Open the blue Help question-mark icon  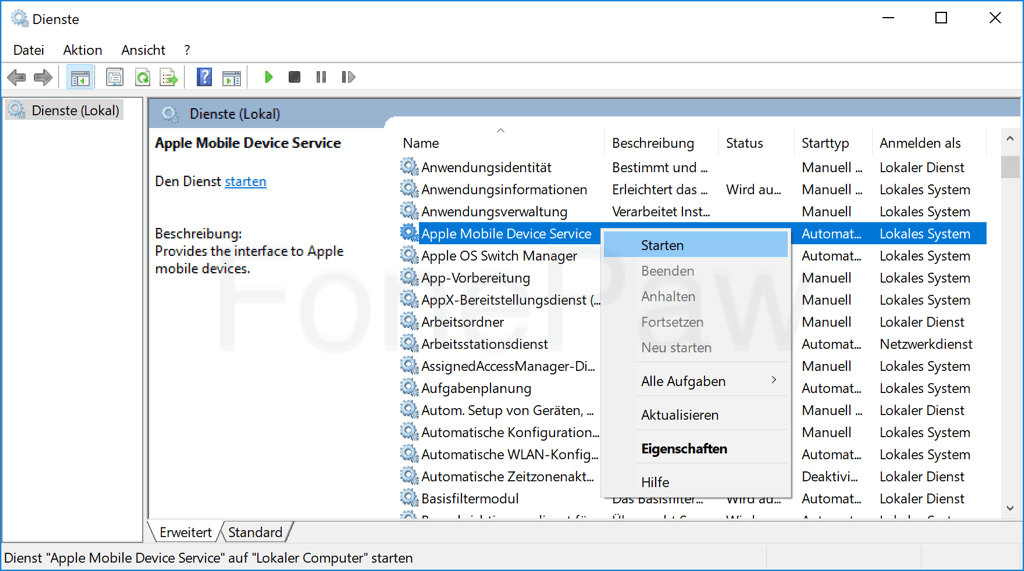coord(204,77)
